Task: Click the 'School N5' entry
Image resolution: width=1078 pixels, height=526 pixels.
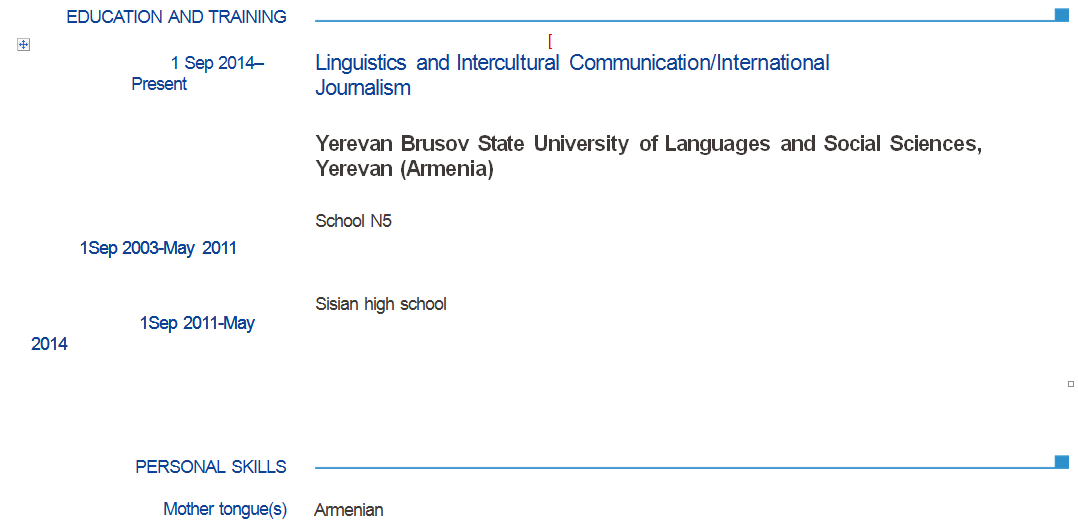Action: point(353,221)
